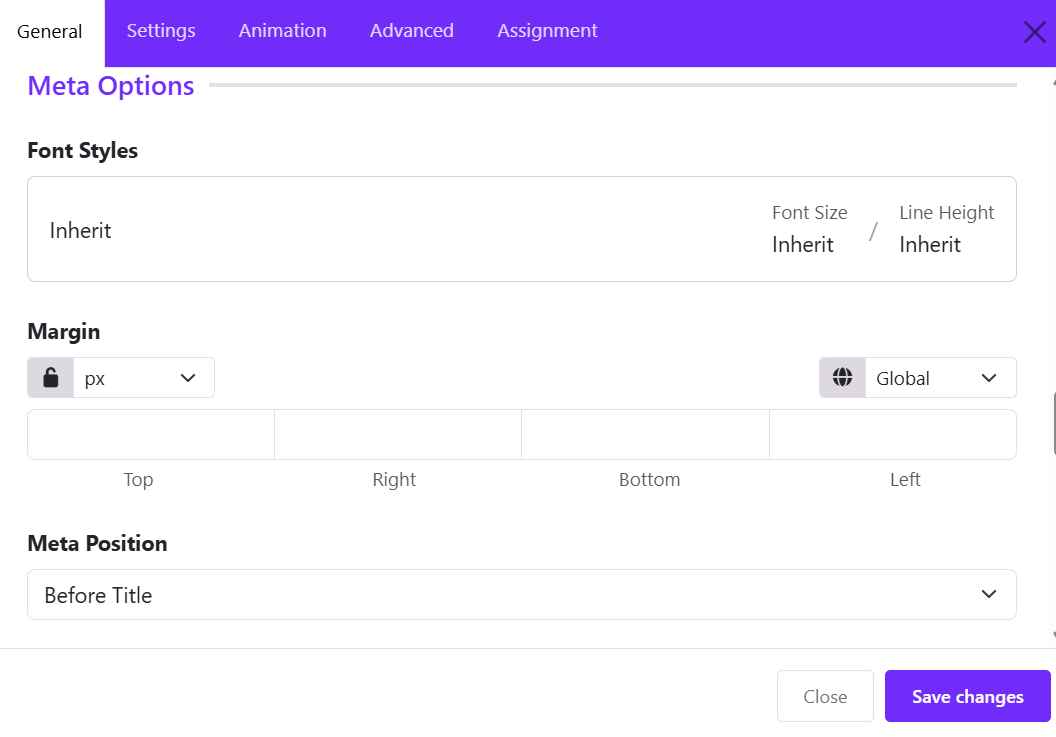This screenshot has width=1056, height=737.
Task: Click the Save changes button
Action: [x=968, y=696]
